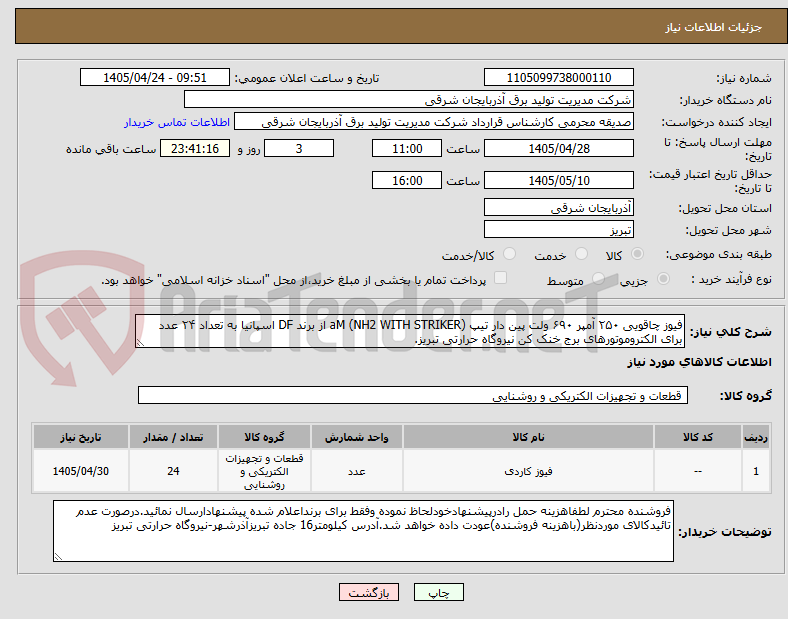Viewport: 788px width, 619px height.
Task: Click the جزئیات اطلاعات نیاز page header
Action: pyautogui.click(x=714, y=27)
